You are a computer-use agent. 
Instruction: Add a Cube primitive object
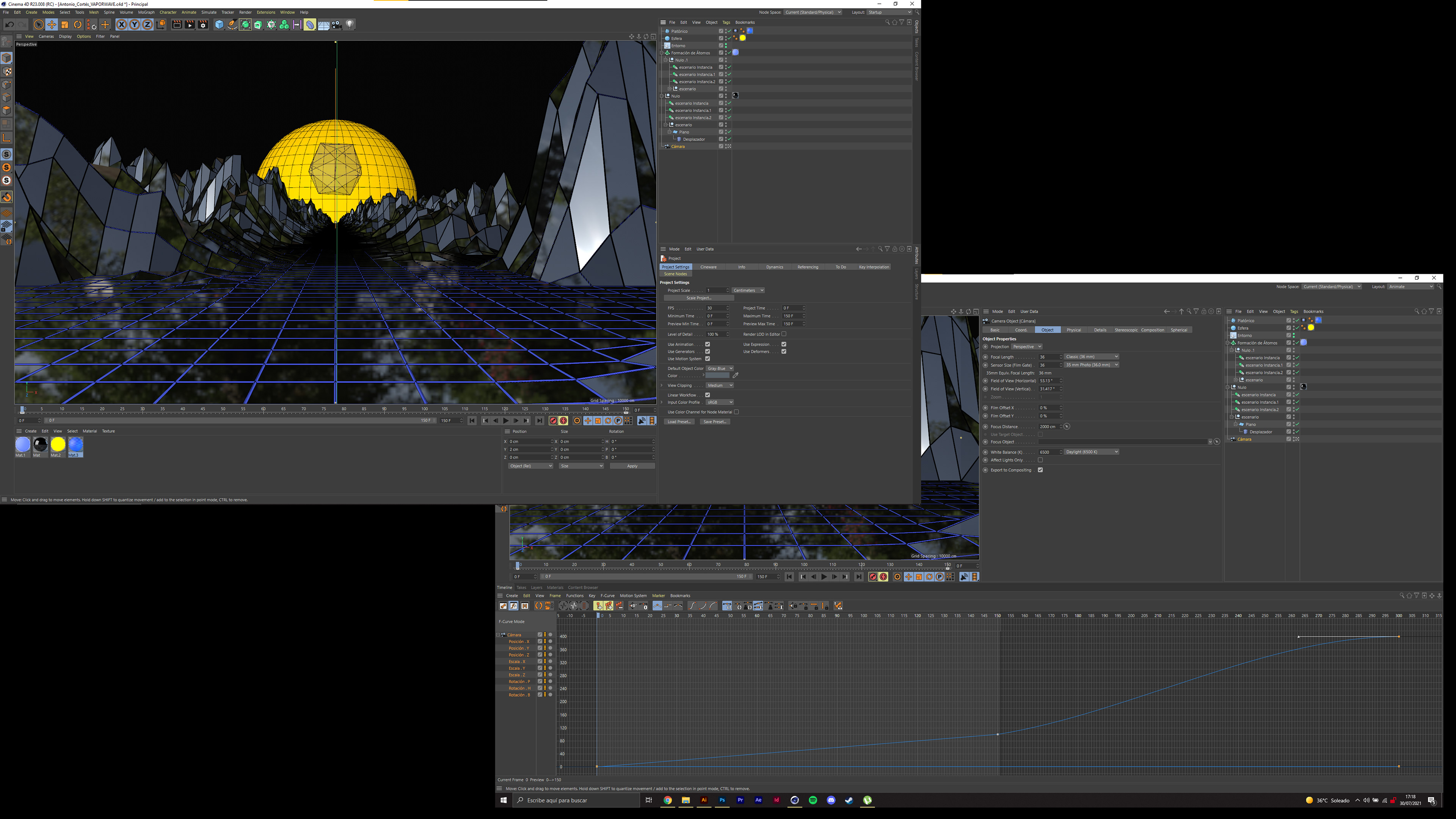pos(219,24)
